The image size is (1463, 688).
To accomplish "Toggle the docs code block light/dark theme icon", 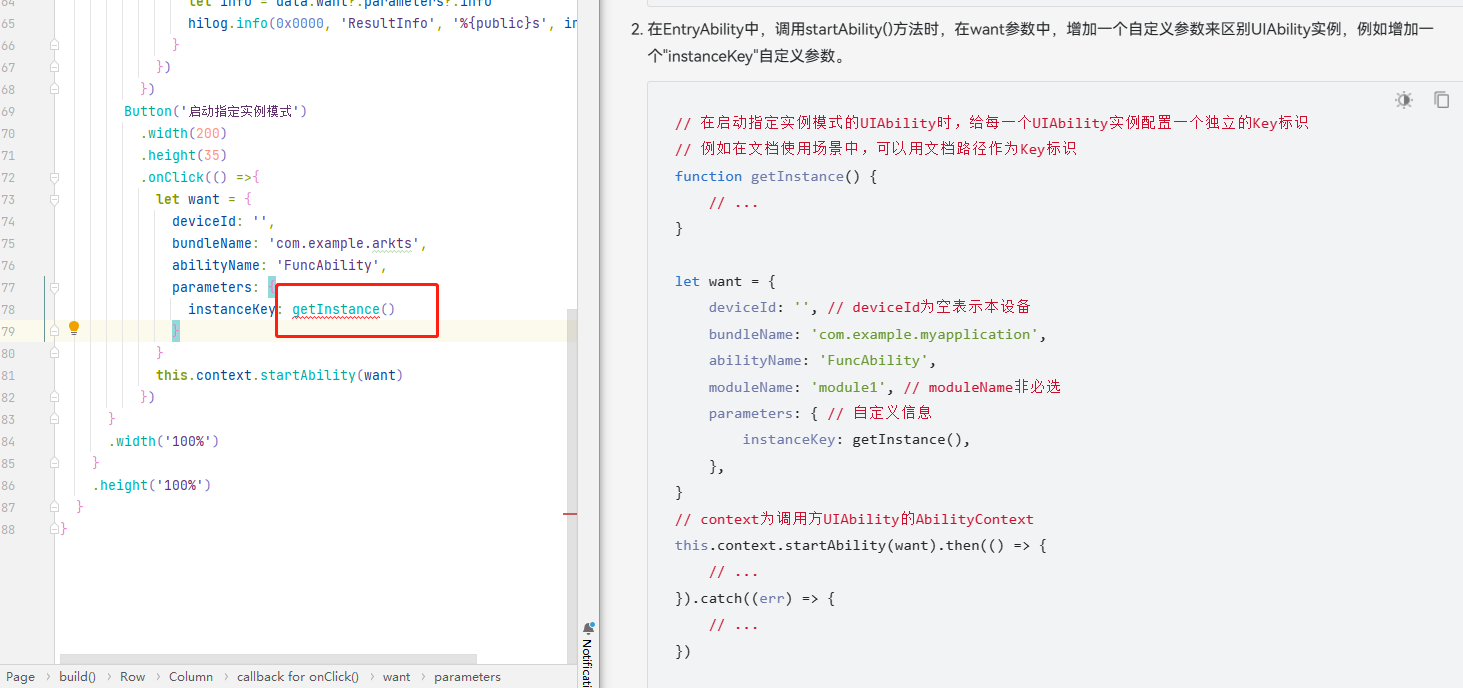I will click(x=1404, y=100).
